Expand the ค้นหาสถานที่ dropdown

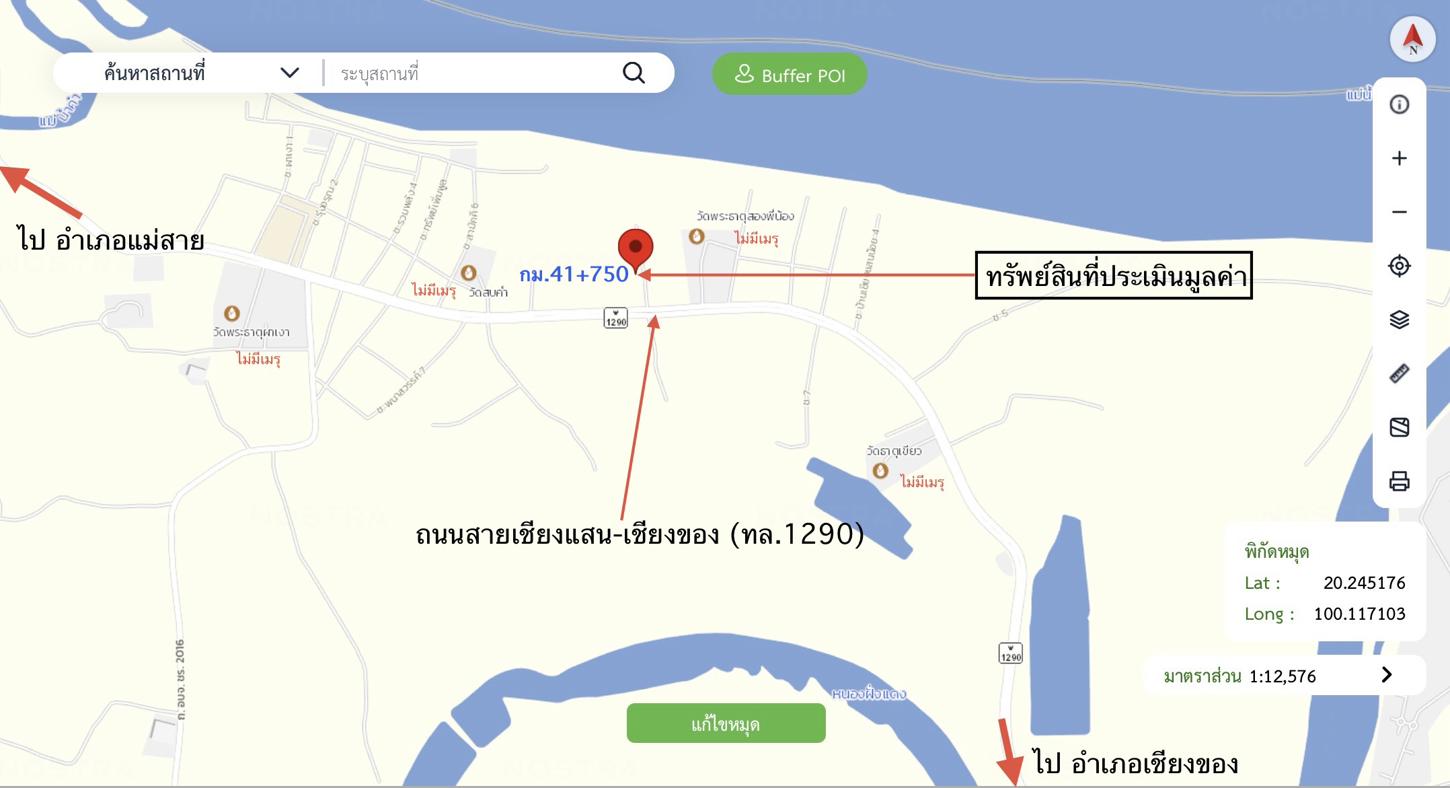coord(290,73)
